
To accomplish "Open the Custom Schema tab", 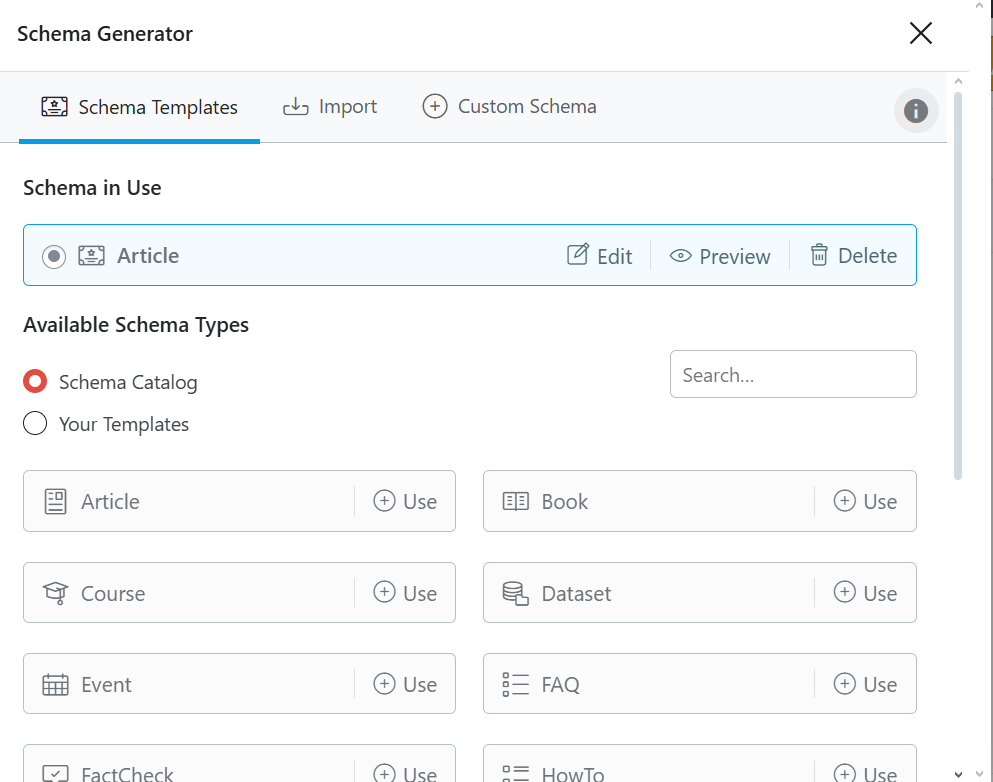I will pos(510,106).
